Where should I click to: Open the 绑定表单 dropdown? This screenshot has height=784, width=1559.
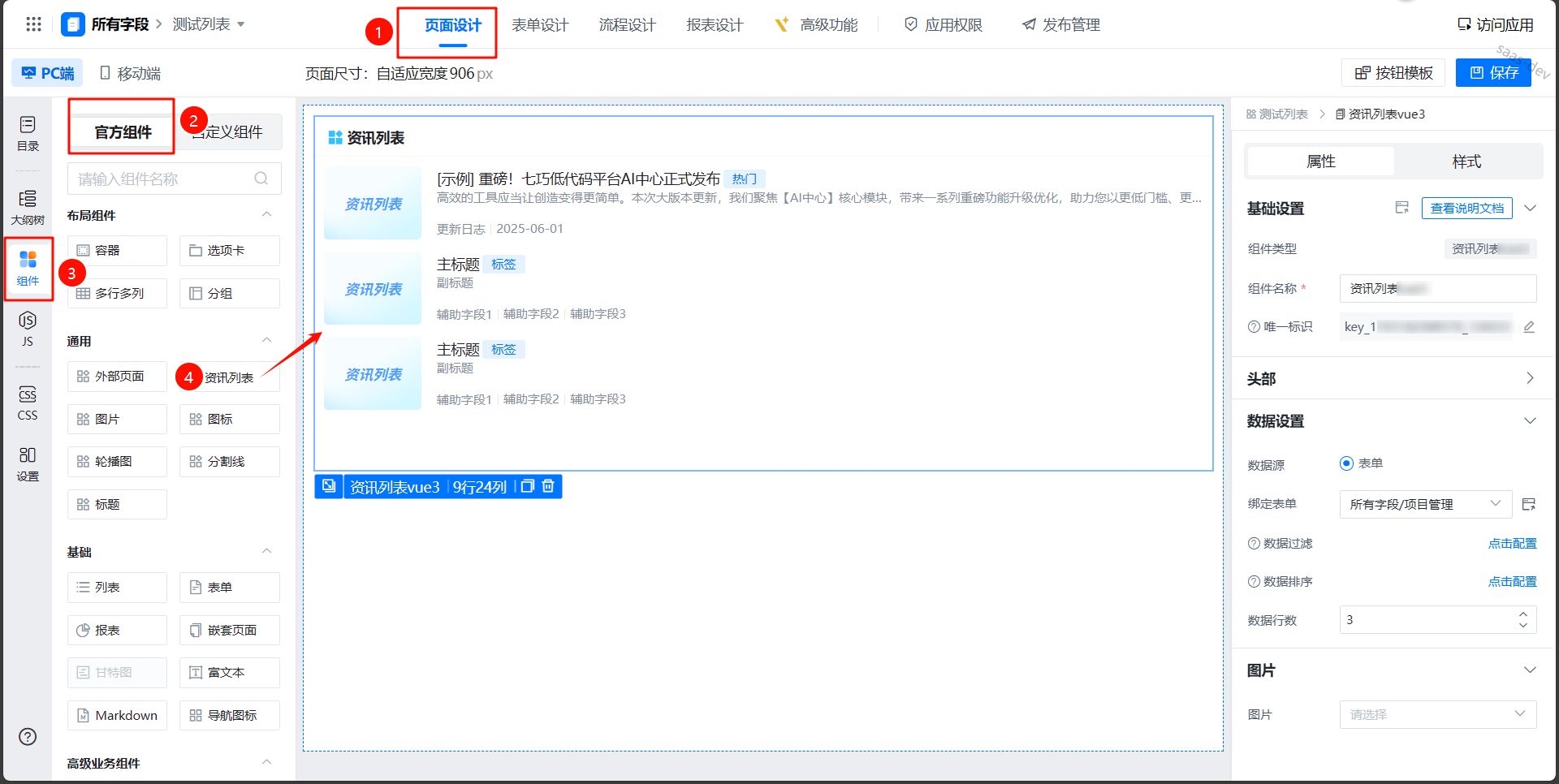click(1425, 504)
